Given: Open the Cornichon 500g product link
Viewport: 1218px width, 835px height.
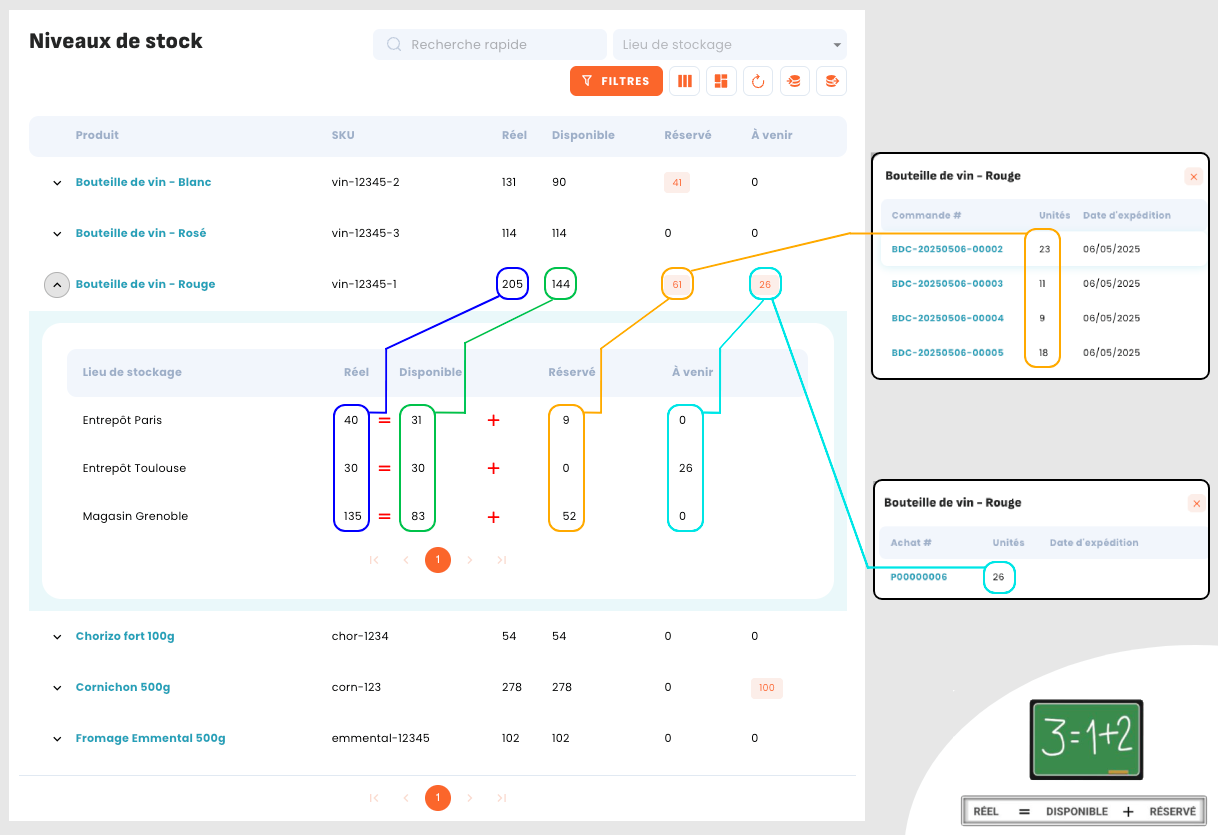Looking at the screenshot, I should 123,687.
